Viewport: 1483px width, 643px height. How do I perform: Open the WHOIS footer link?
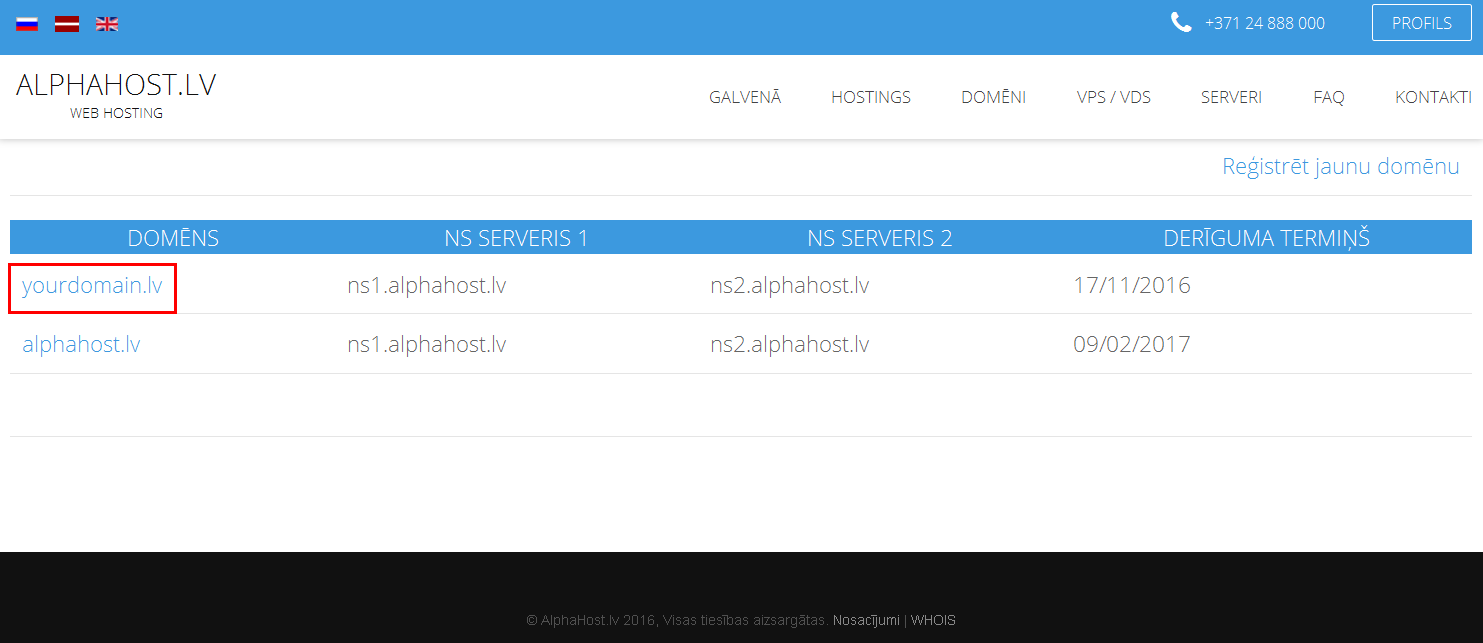[933, 620]
